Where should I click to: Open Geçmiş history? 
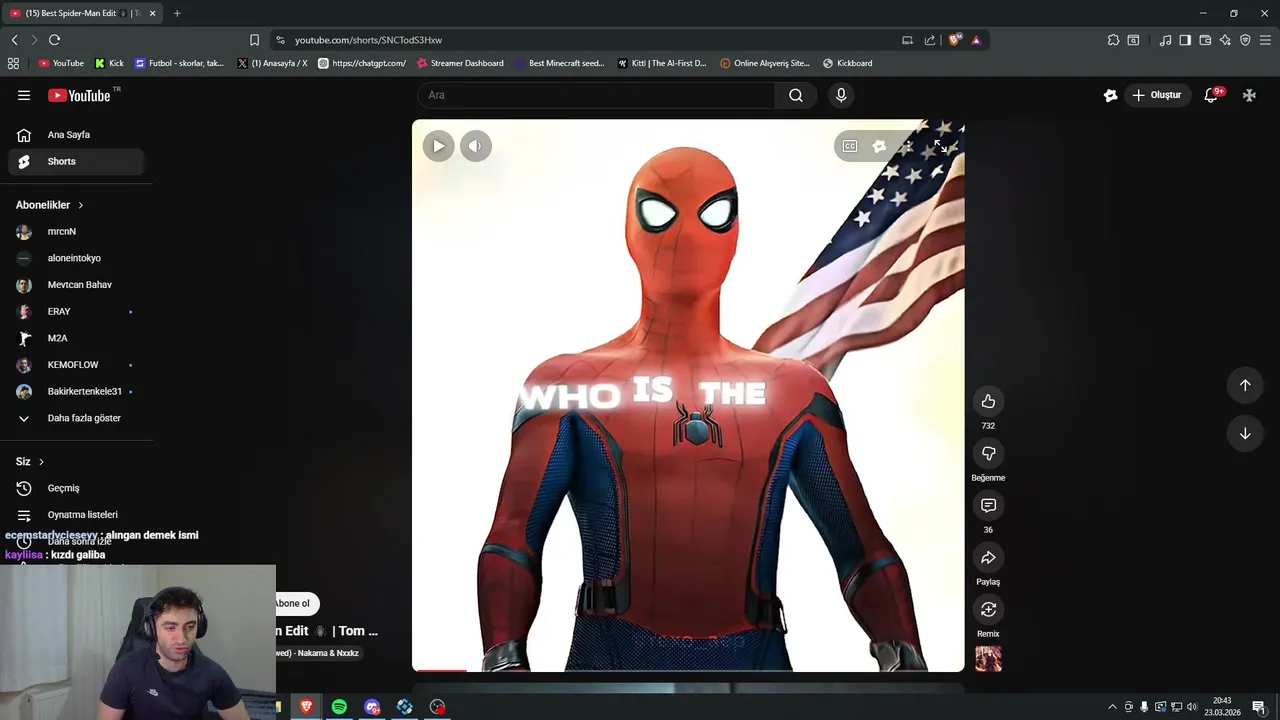tap(76, 488)
